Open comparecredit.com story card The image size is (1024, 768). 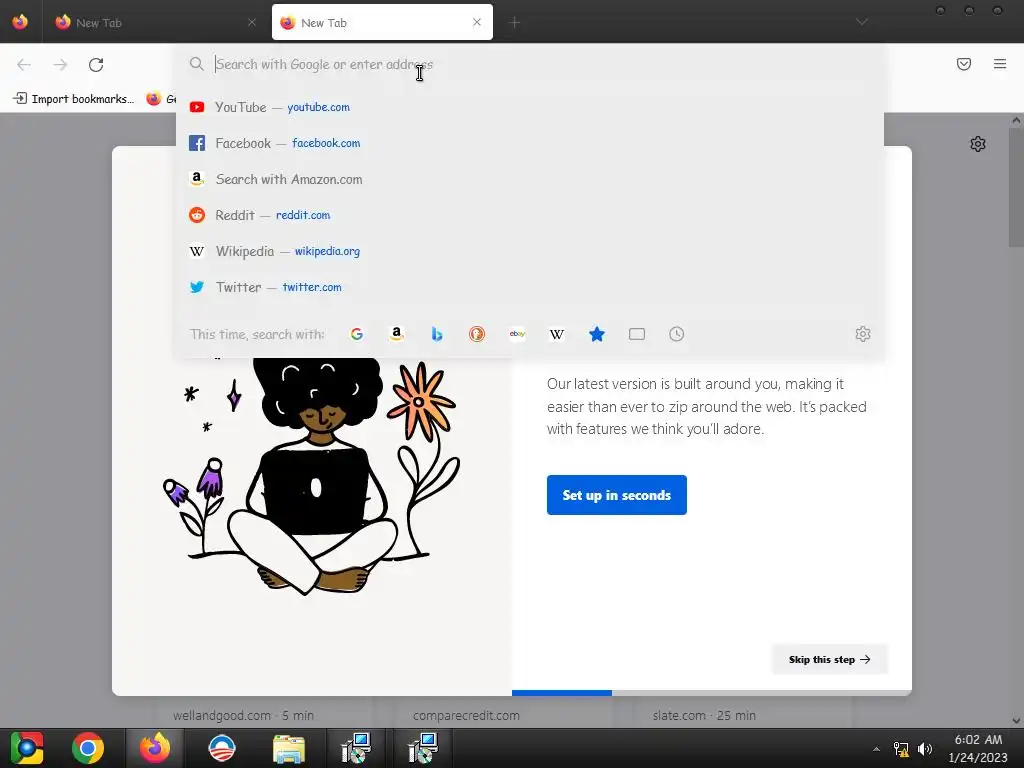pyautogui.click(x=503, y=715)
